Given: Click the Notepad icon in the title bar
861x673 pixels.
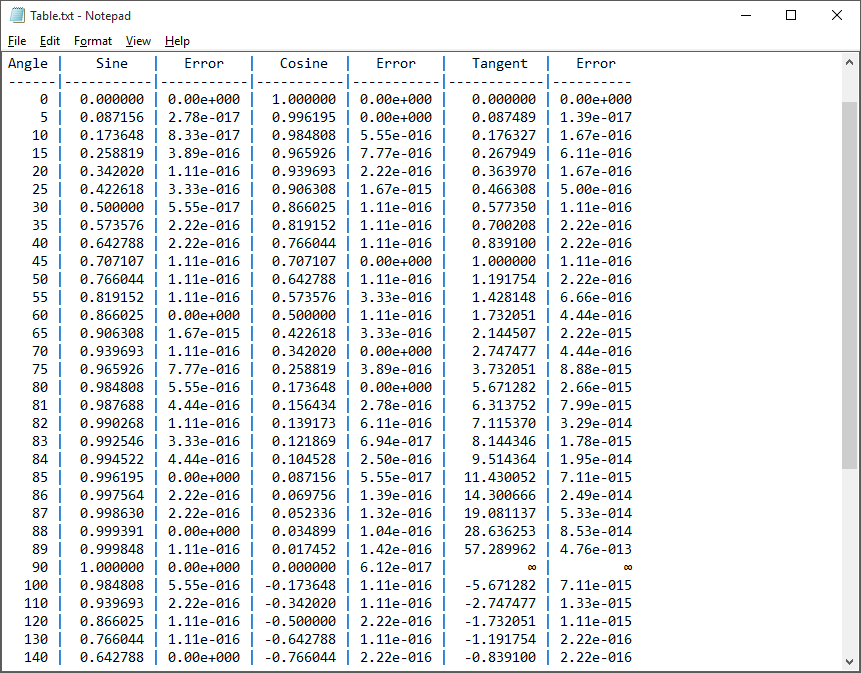Looking at the screenshot, I should (15, 16).
